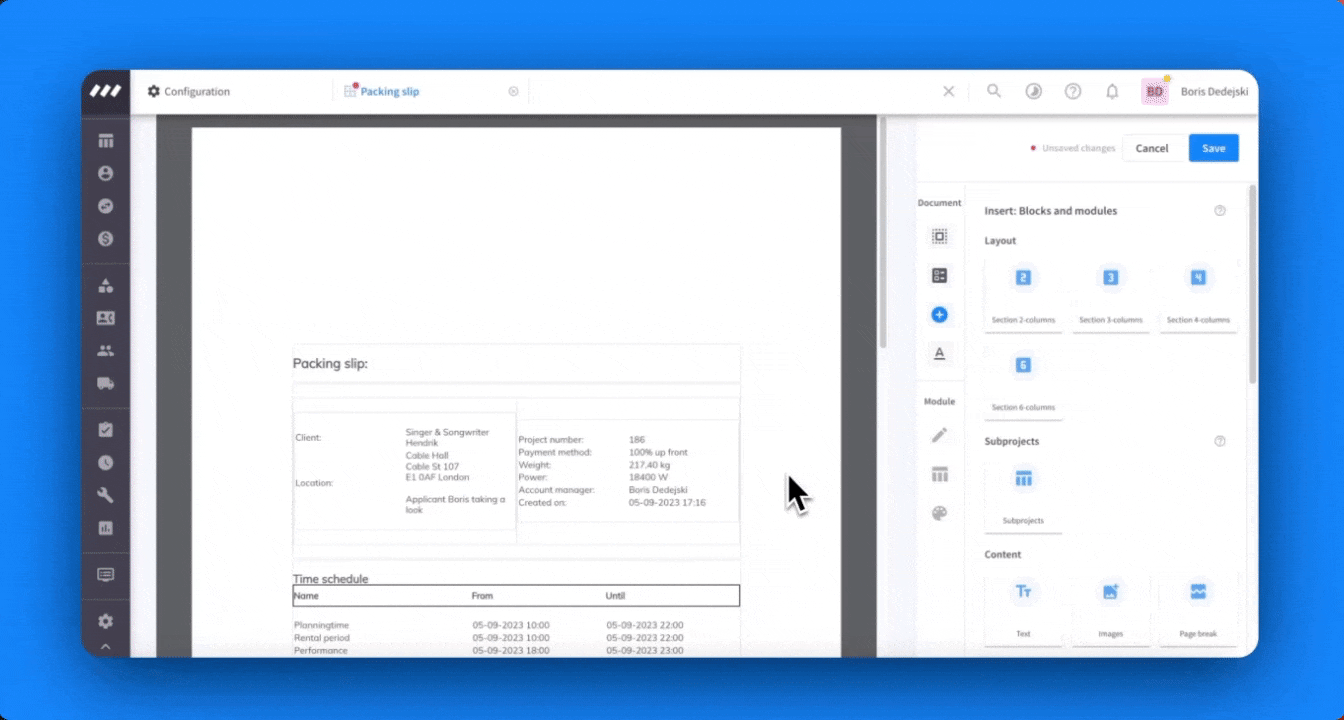Open the wrench maintenance icon in sidebar
Screen dimensions: 1344x720
105,495
